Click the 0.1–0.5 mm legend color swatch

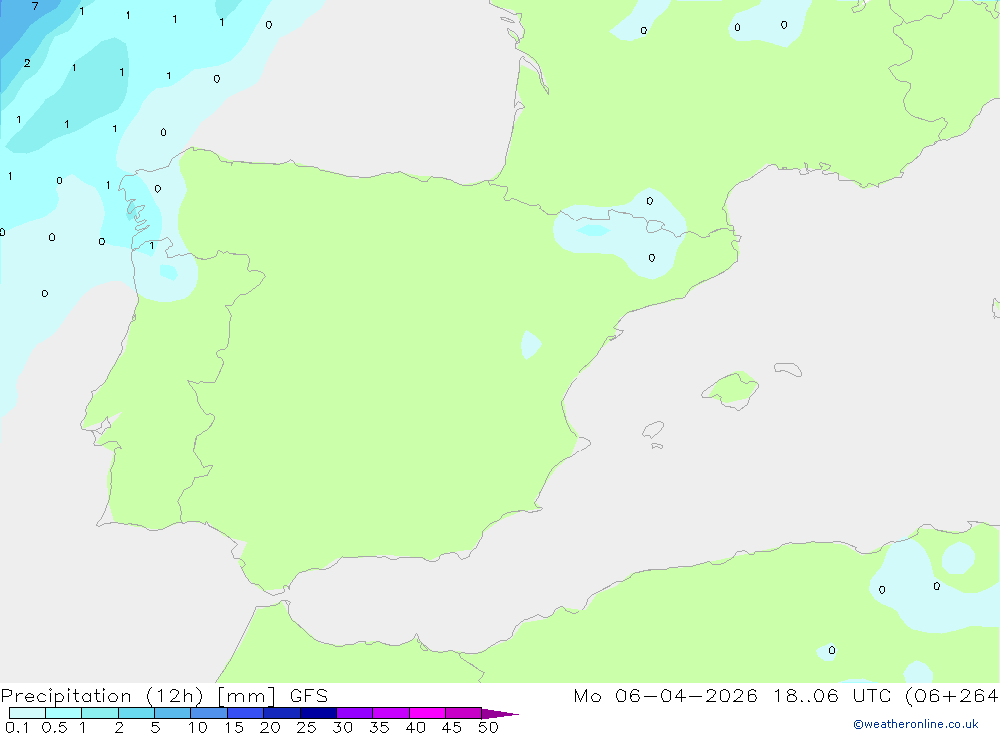(x=27, y=713)
